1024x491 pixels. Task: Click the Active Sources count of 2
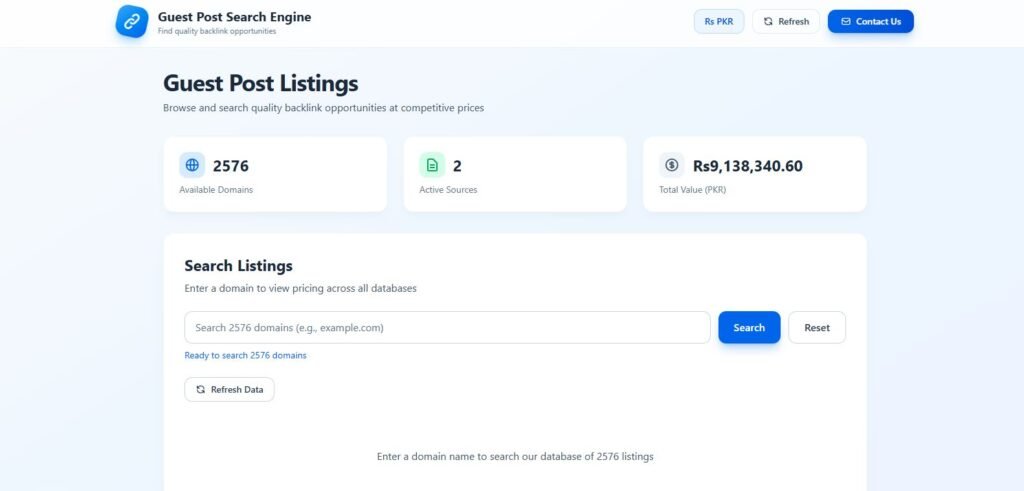[x=457, y=166]
